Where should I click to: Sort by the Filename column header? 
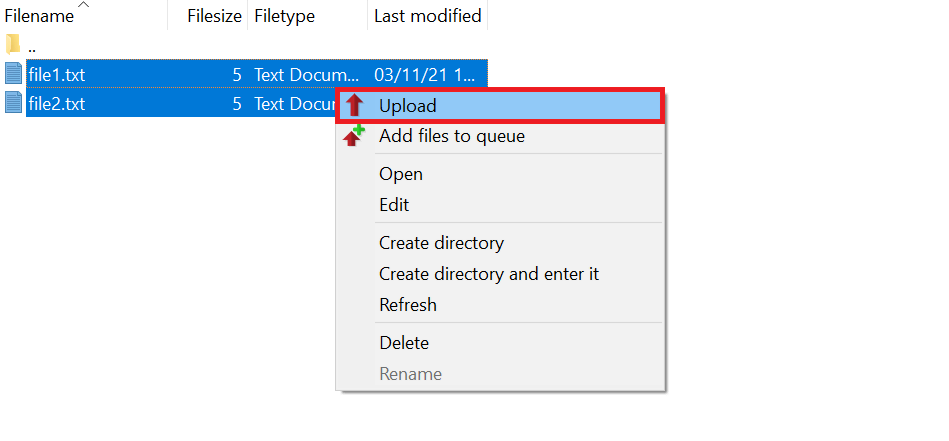[x=40, y=17]
